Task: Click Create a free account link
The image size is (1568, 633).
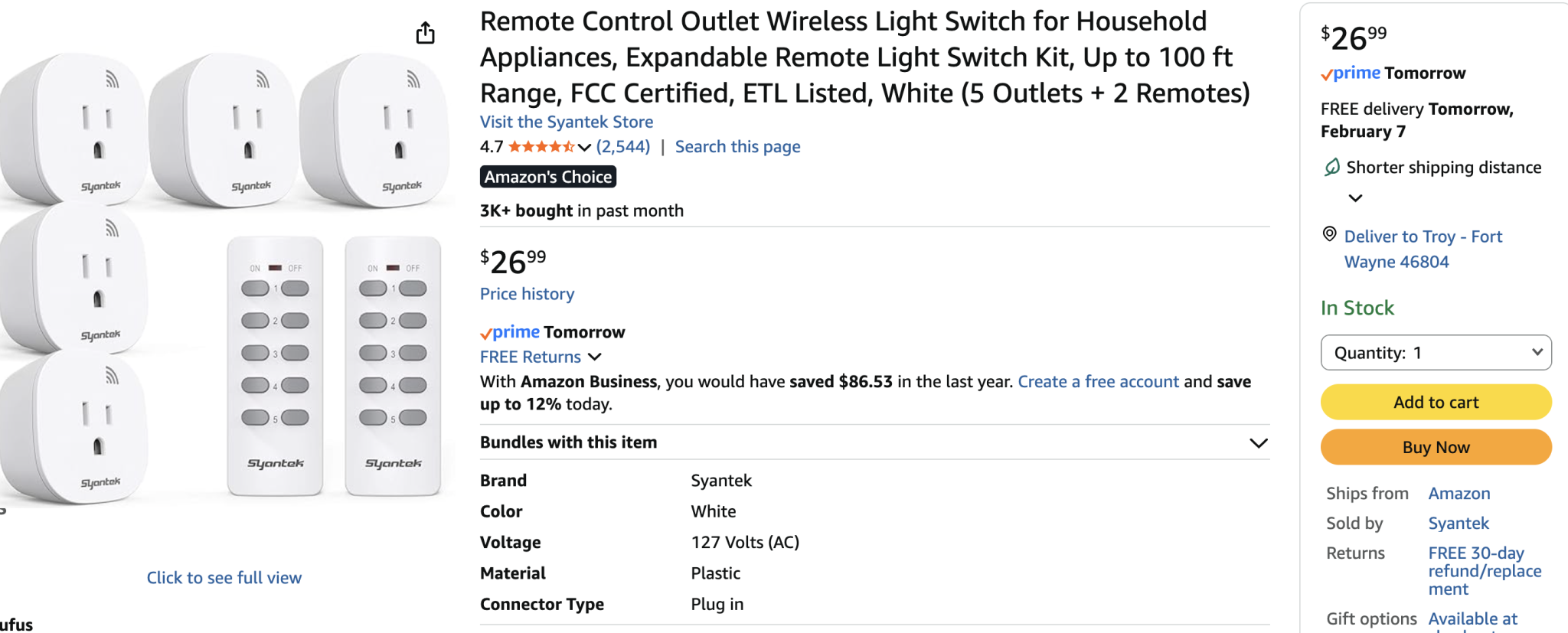Action: tap(1098, 382)
